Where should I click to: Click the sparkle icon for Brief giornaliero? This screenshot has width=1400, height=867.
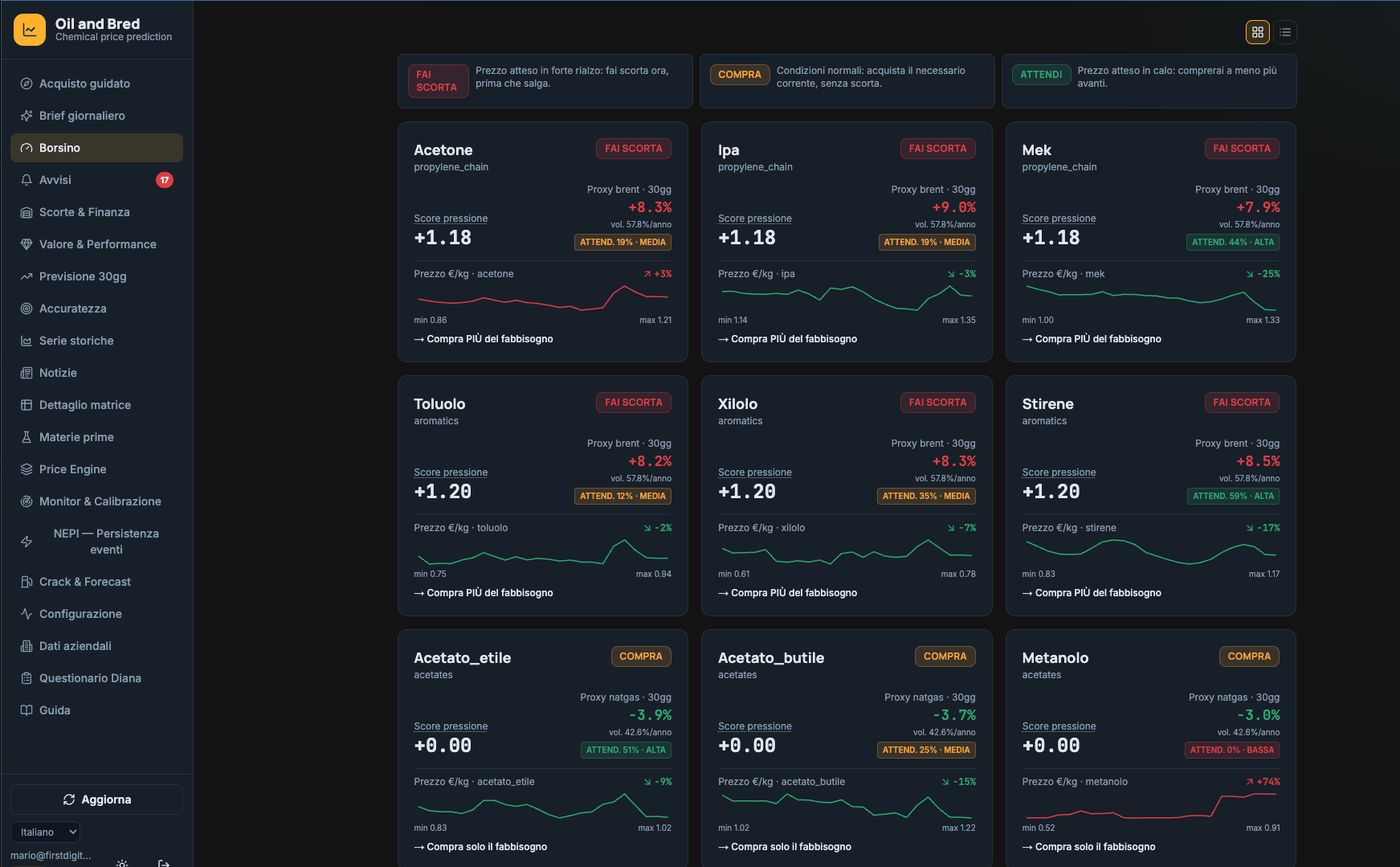pos(27,116)
